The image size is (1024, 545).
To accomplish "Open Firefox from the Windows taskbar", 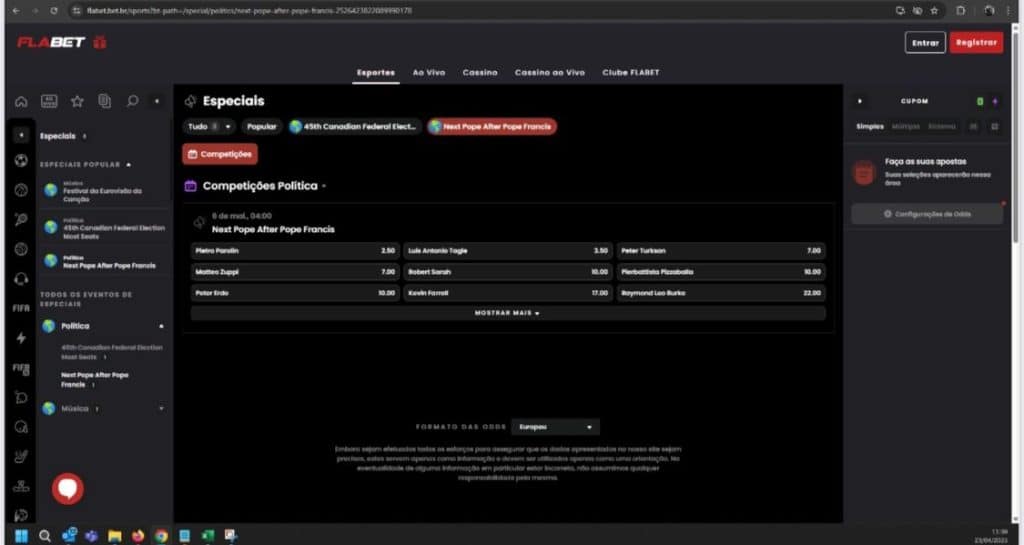I will tap(137, 535).
